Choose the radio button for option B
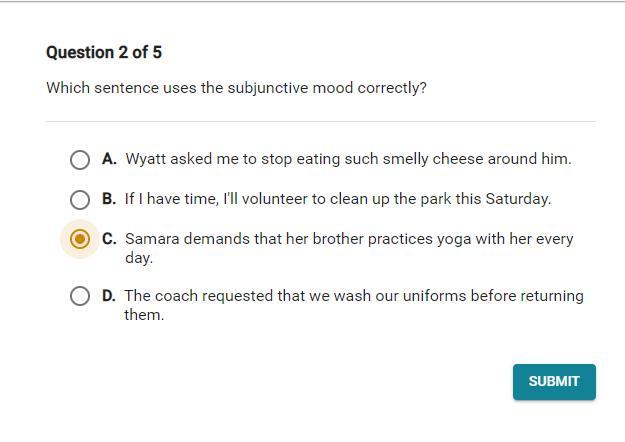This screenshot has height=442, width=625. click(80, 200)
